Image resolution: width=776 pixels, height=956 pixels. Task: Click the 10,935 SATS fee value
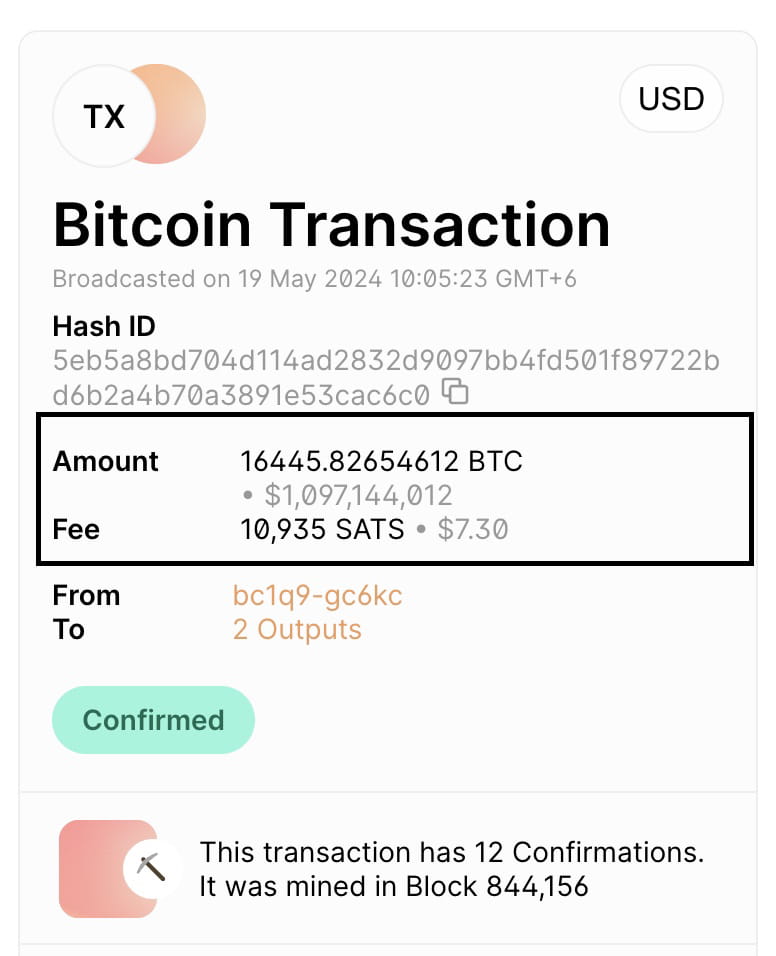(322, 529)
